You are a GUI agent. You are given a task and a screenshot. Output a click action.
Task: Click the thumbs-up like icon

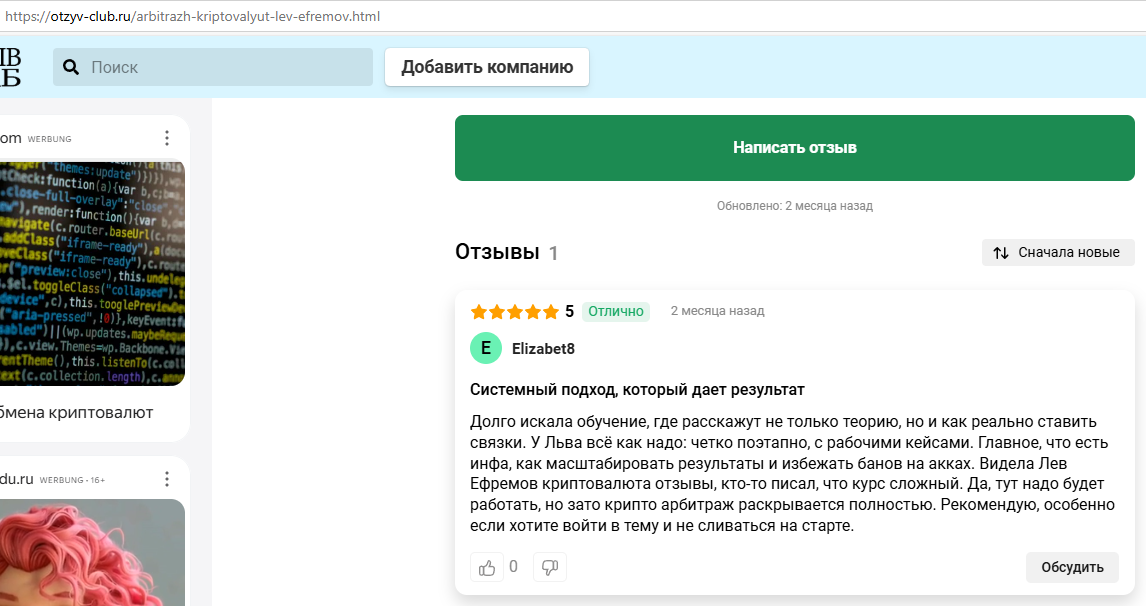[487, 567]
